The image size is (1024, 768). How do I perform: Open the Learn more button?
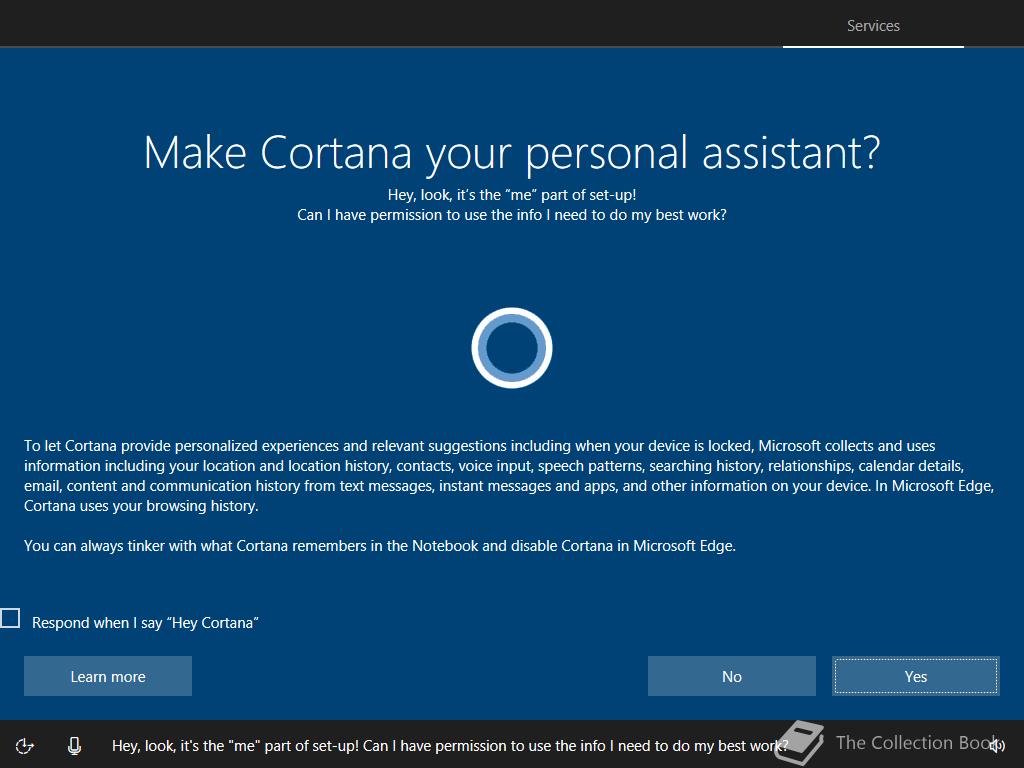(108, 676)
